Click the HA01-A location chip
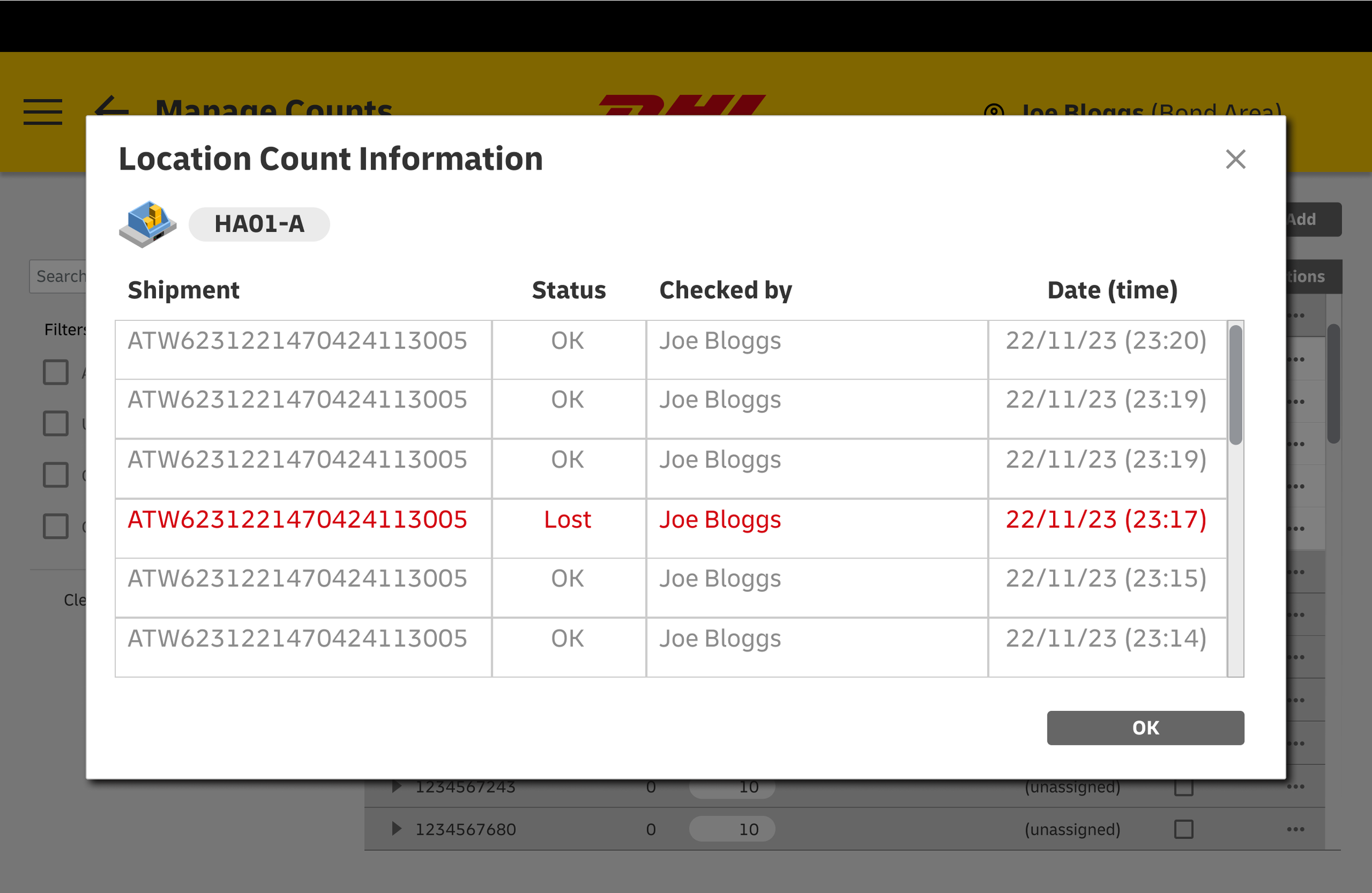Viewport: 1372px width, 893px height. 259,224
